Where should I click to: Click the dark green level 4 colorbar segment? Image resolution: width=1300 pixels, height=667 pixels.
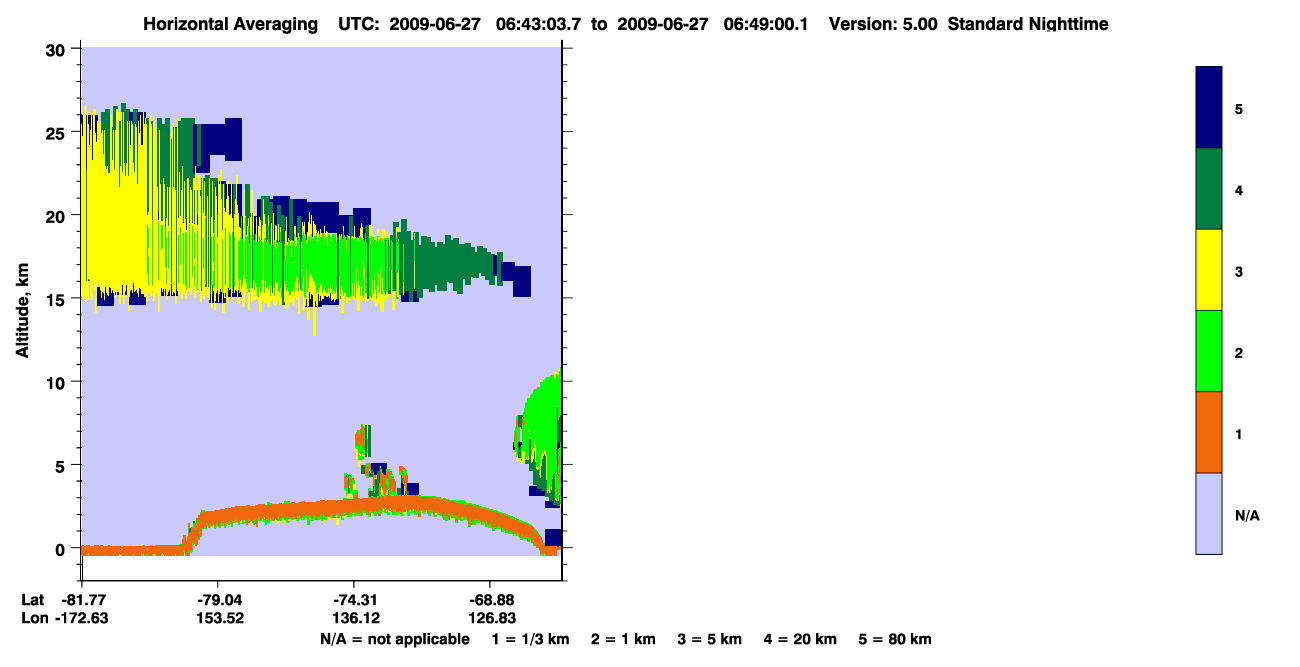1209,189
